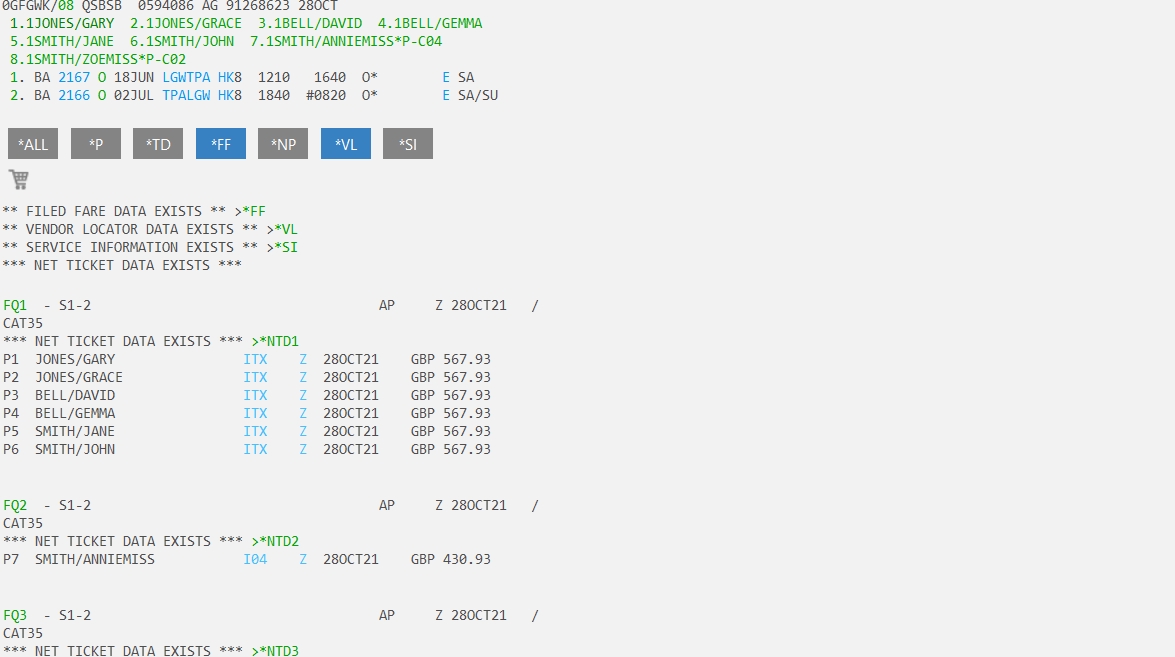Open the *NTD2 net ticket data link
The image size is (1175, 657).
275,541
